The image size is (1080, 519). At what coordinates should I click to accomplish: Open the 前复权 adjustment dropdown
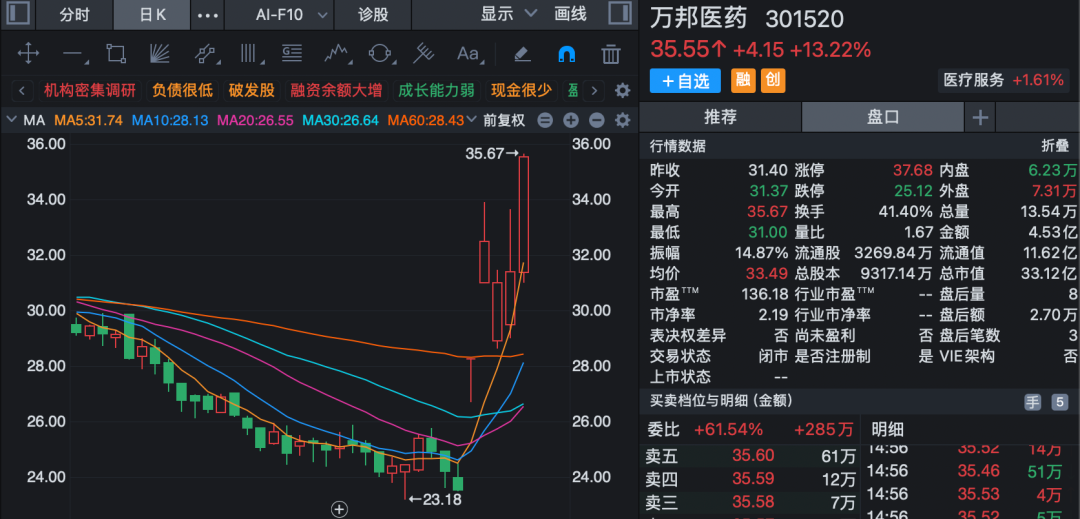click(x=503, y=120)
